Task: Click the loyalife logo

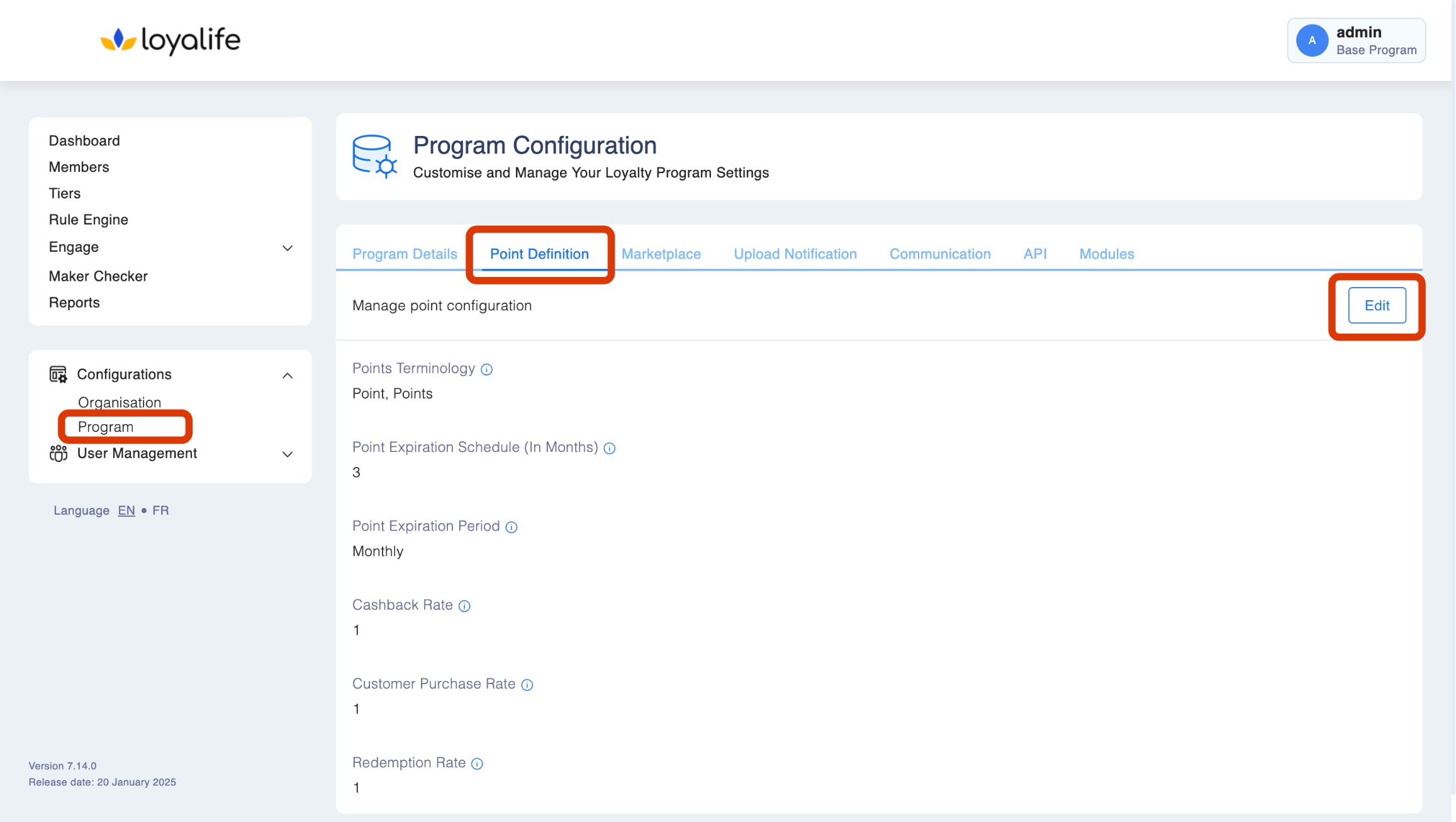Action: click(x=171, y=40)
